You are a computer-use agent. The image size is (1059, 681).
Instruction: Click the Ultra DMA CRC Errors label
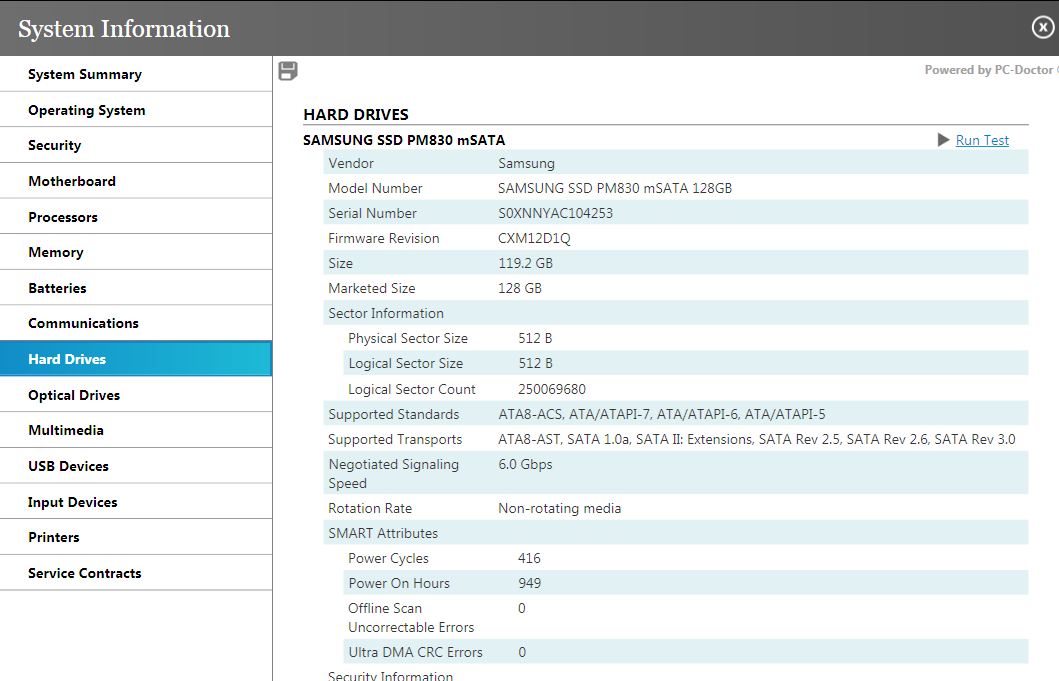coord(415,652)
